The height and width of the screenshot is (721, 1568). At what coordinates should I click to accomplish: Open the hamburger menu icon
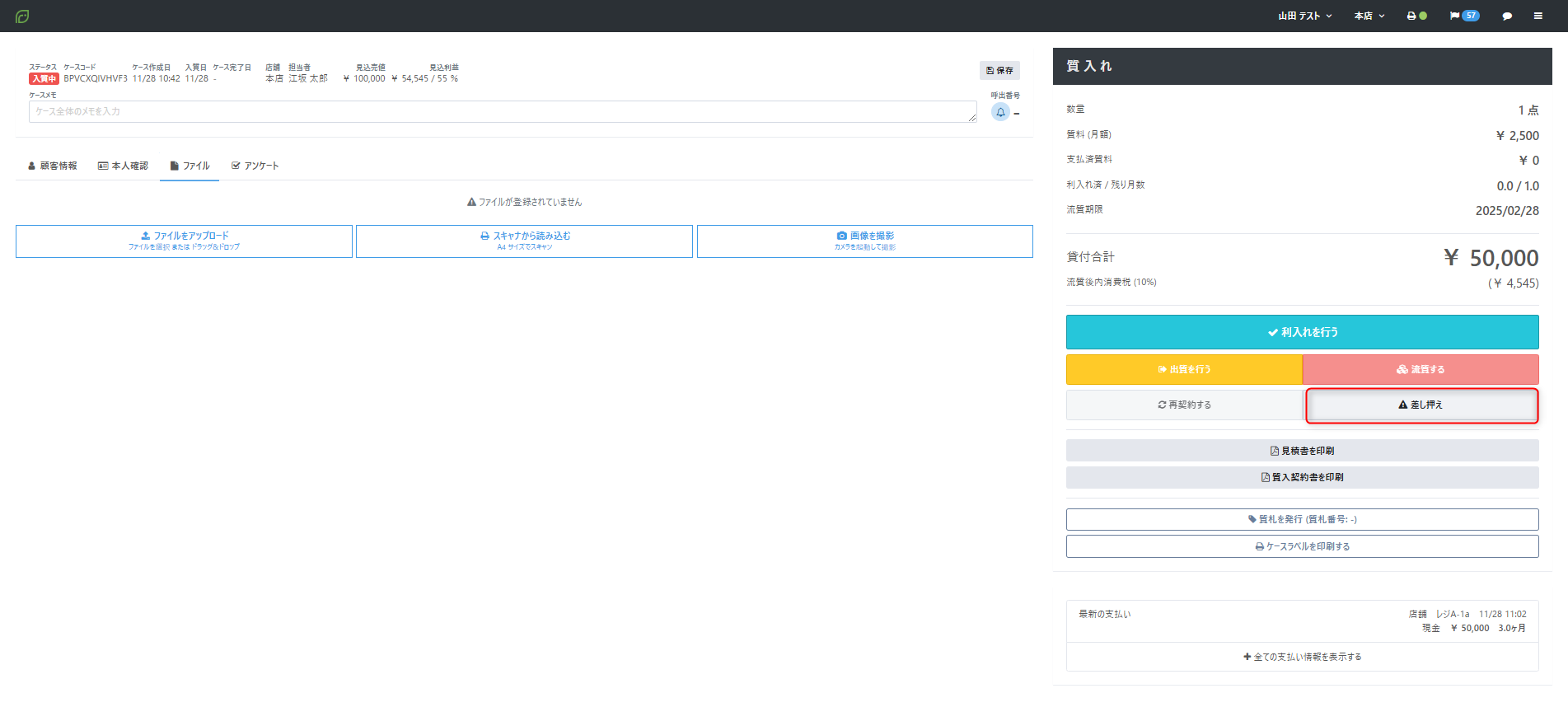click(x=1538, y=16)
